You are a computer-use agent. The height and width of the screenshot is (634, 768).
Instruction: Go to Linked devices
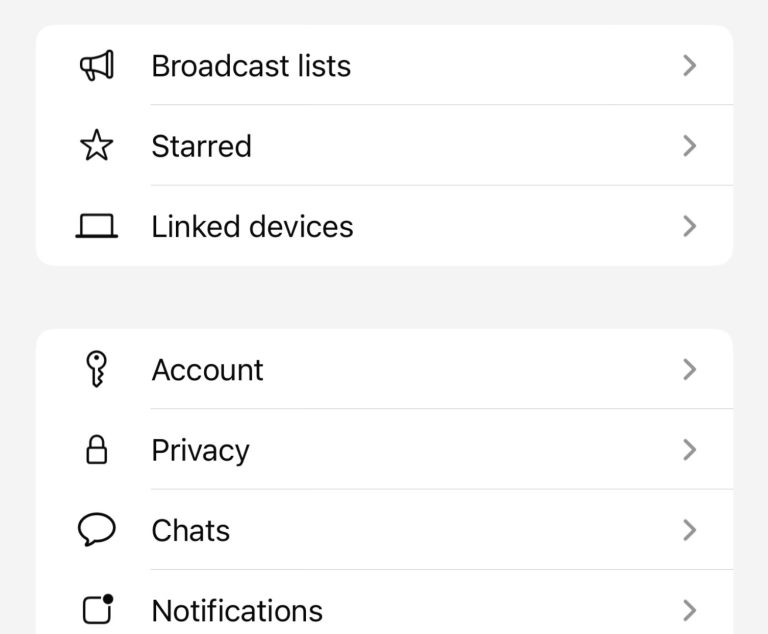[252, 227]
